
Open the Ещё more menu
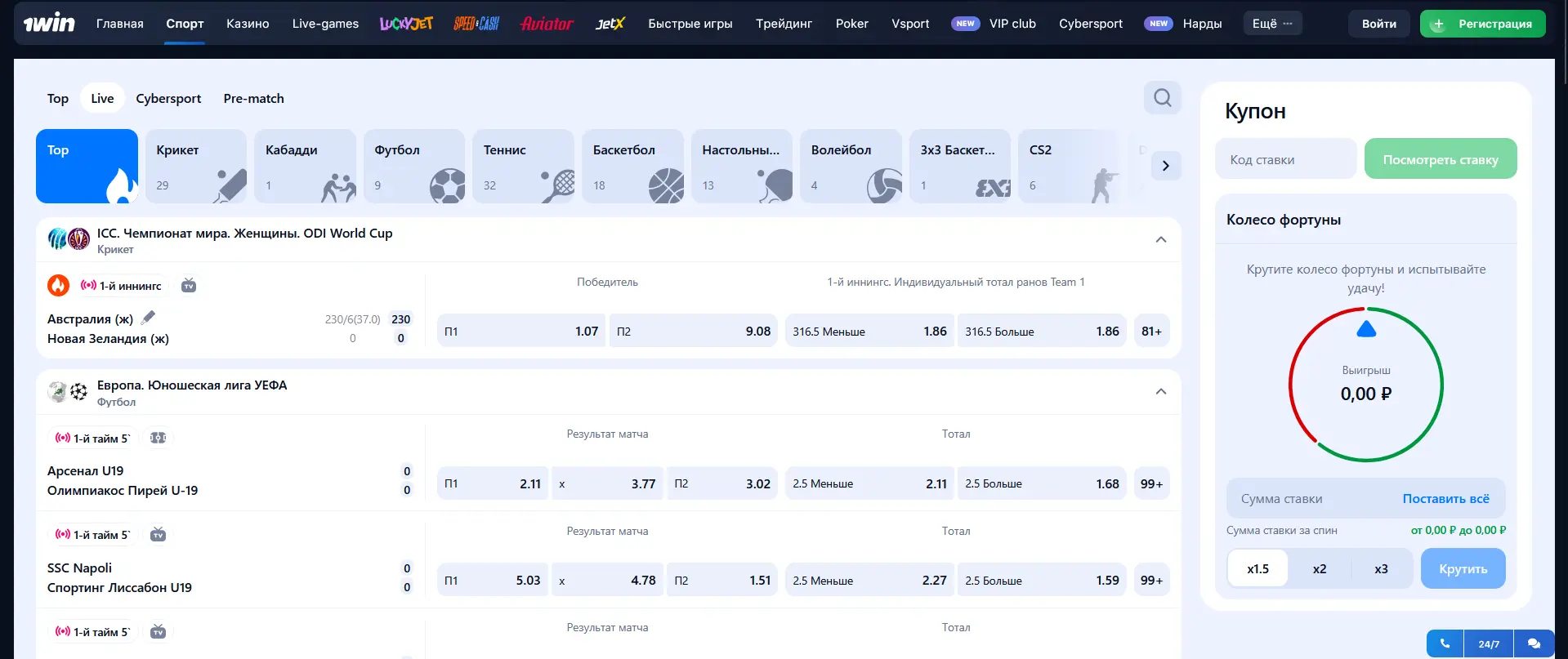[x=1271, y=24]
